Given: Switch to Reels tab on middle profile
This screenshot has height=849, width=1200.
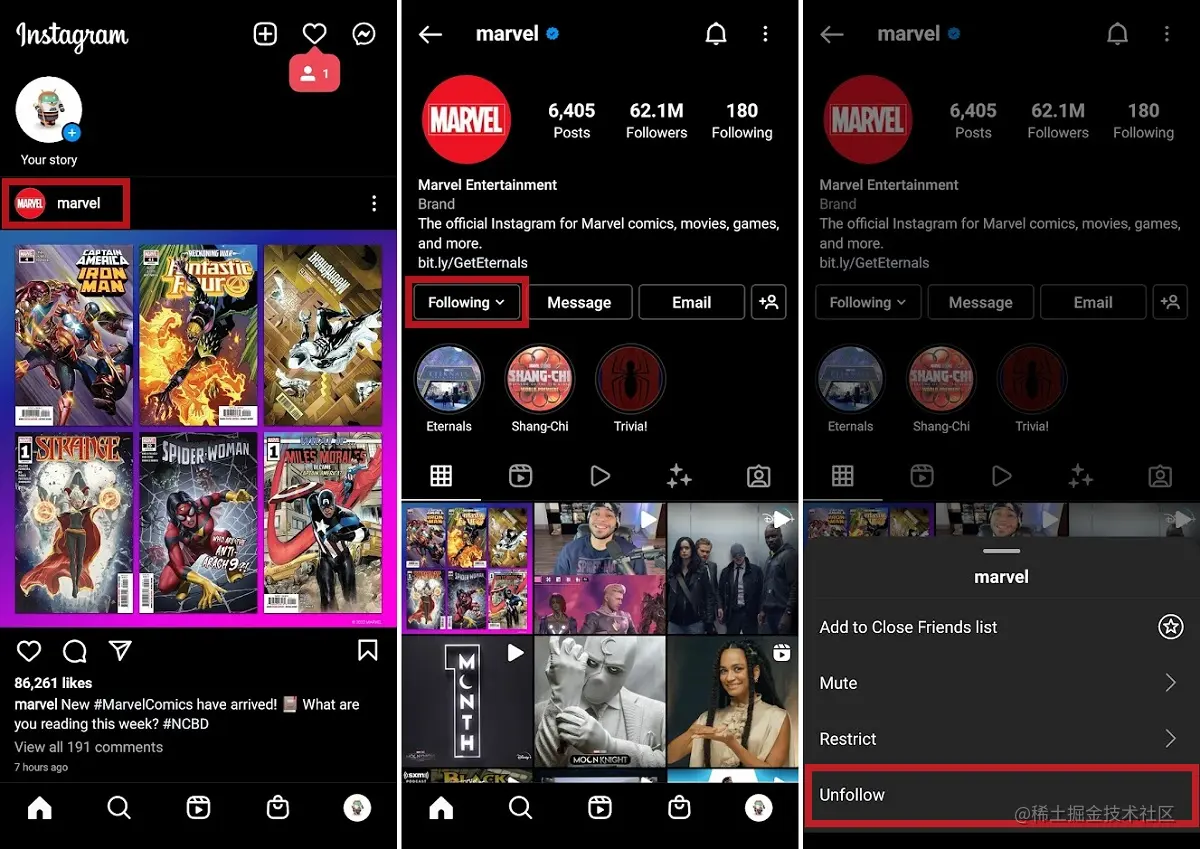Looking at the screenshot, I should pos(520,476).
